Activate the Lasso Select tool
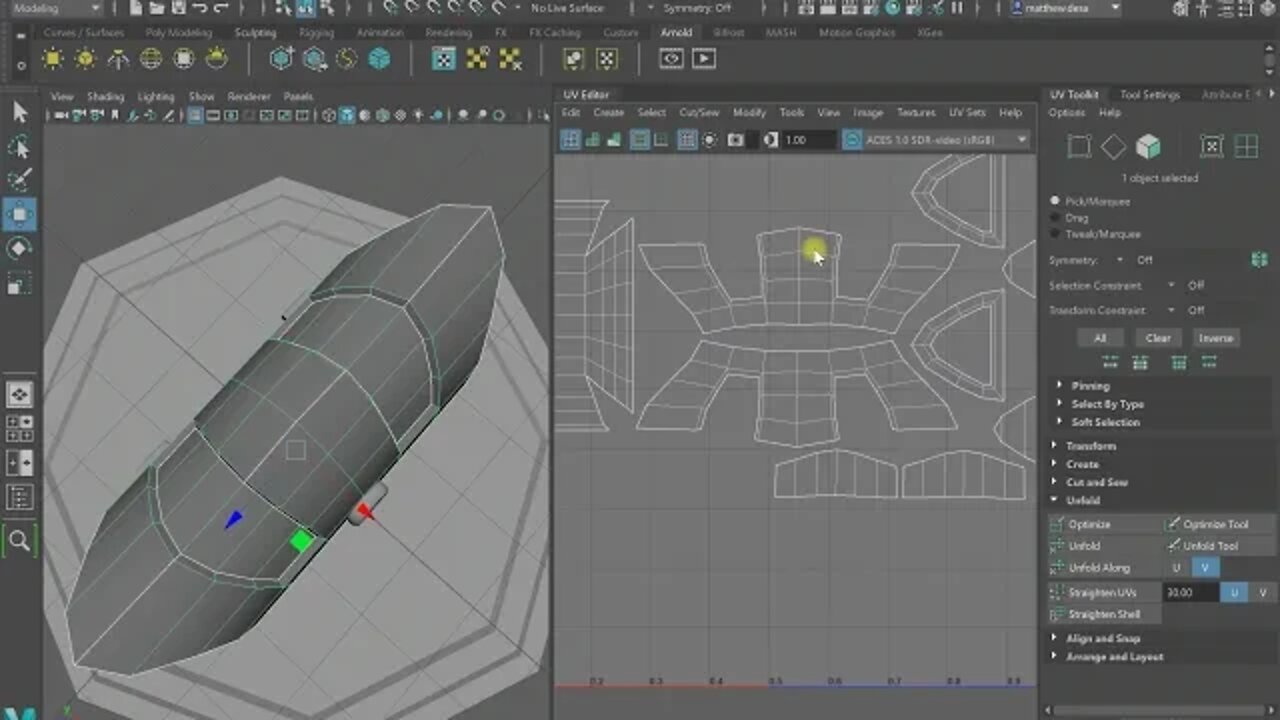Image resolution: width=1280 pixels, height=720 pixels. click(20, 148)
